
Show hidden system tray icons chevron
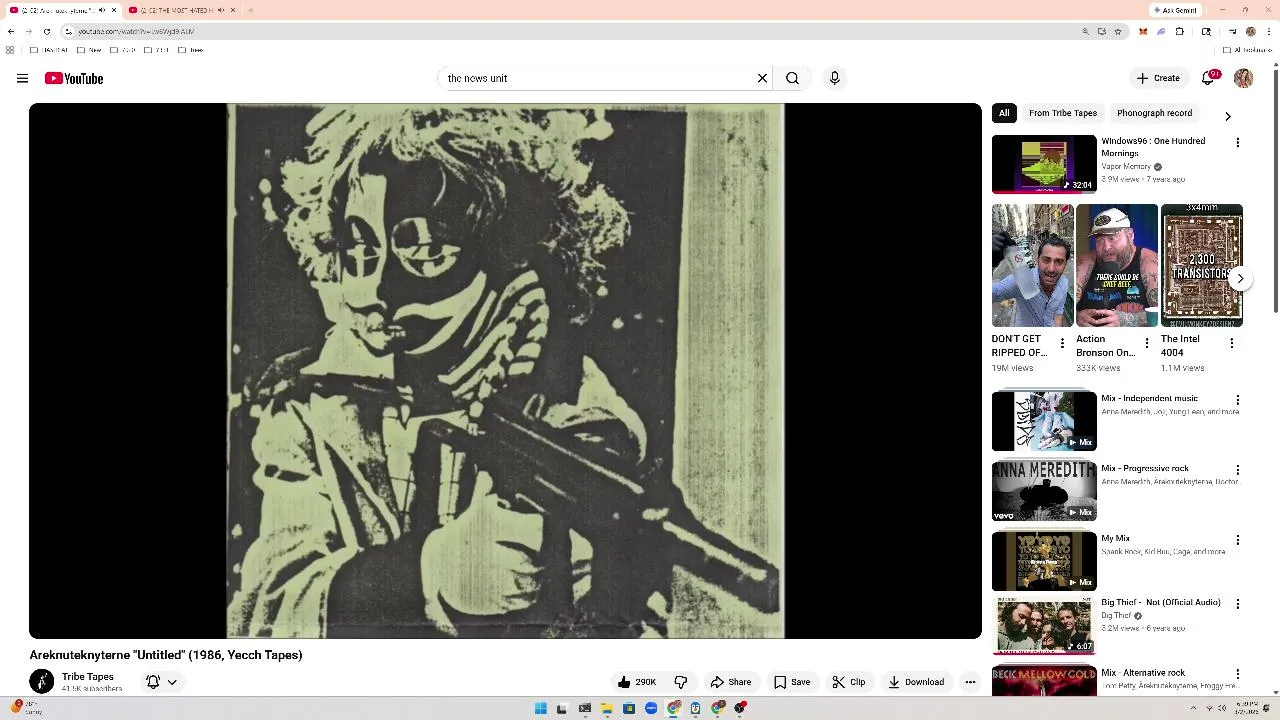pos(1194,708)
